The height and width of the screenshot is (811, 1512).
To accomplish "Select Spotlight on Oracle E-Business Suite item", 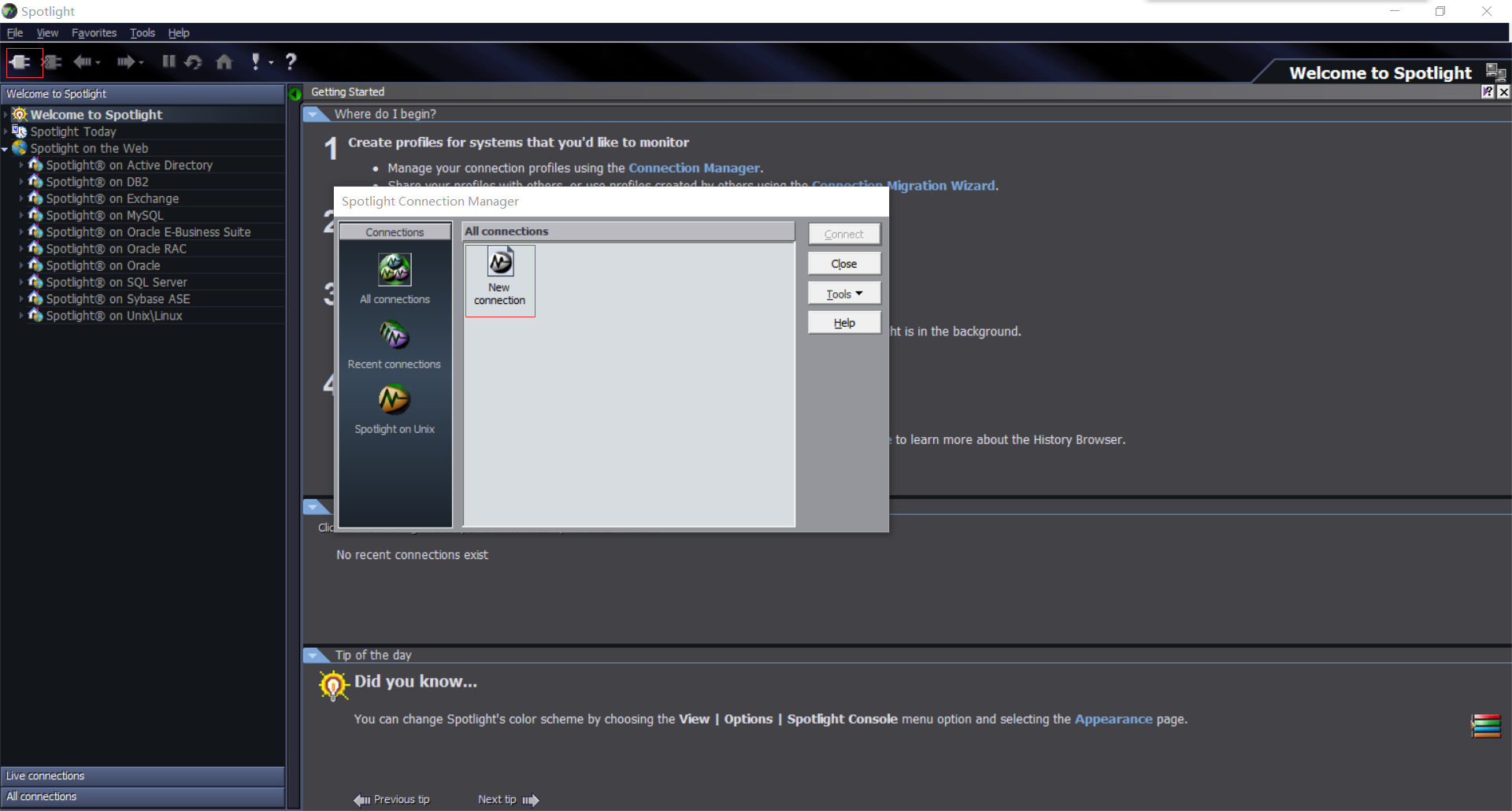I will pyautogui.click(x=148, y=232).
